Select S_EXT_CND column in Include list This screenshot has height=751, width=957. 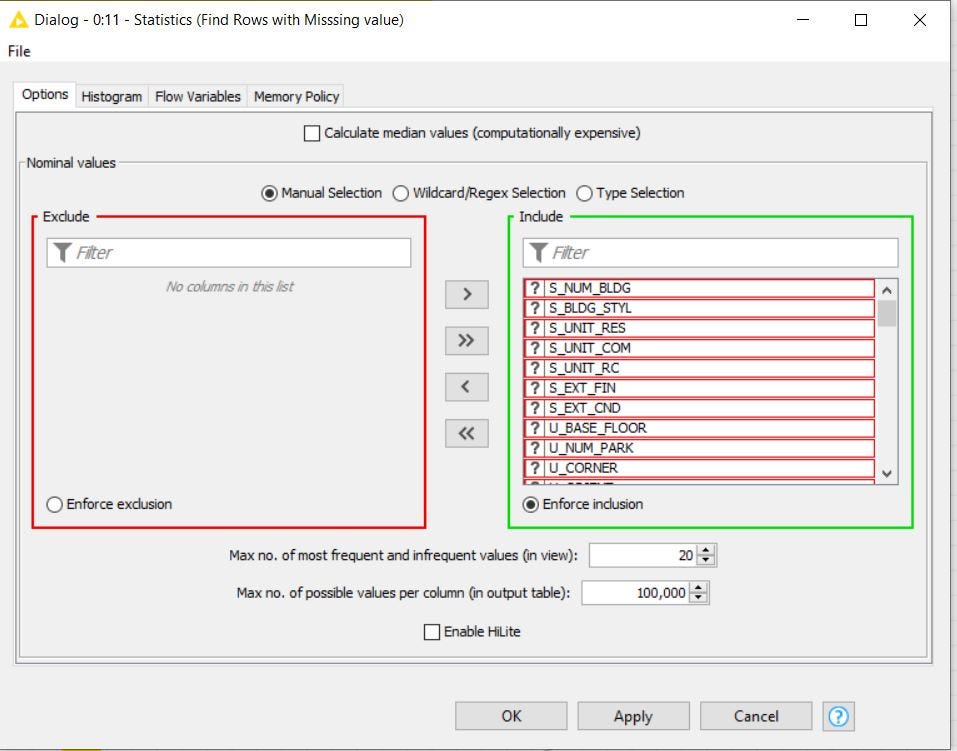click(699, 408)
